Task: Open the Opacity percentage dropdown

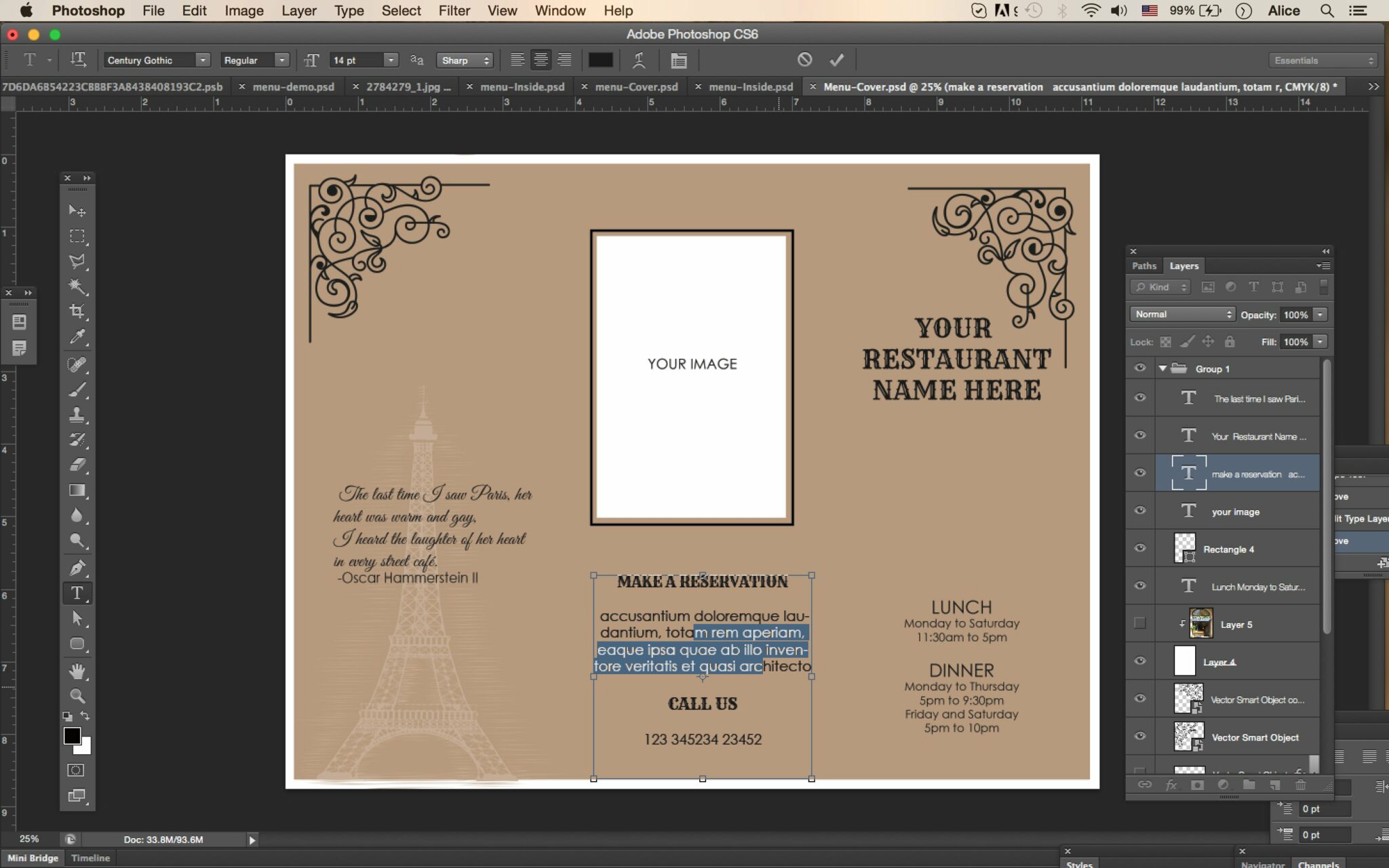Action: coord(1319,314)
